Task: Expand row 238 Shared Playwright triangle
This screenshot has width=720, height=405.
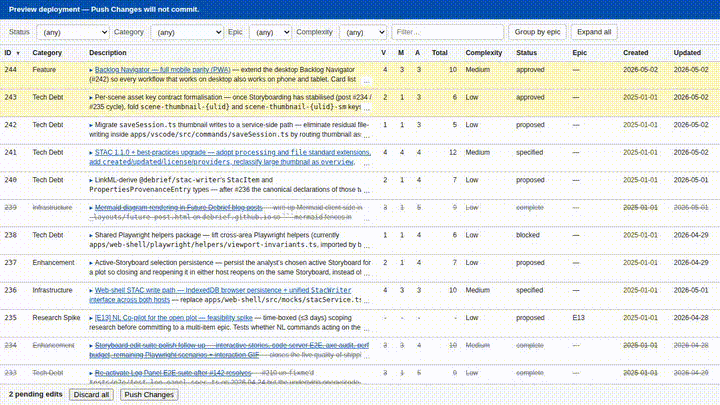Action: tap(91, 236)
